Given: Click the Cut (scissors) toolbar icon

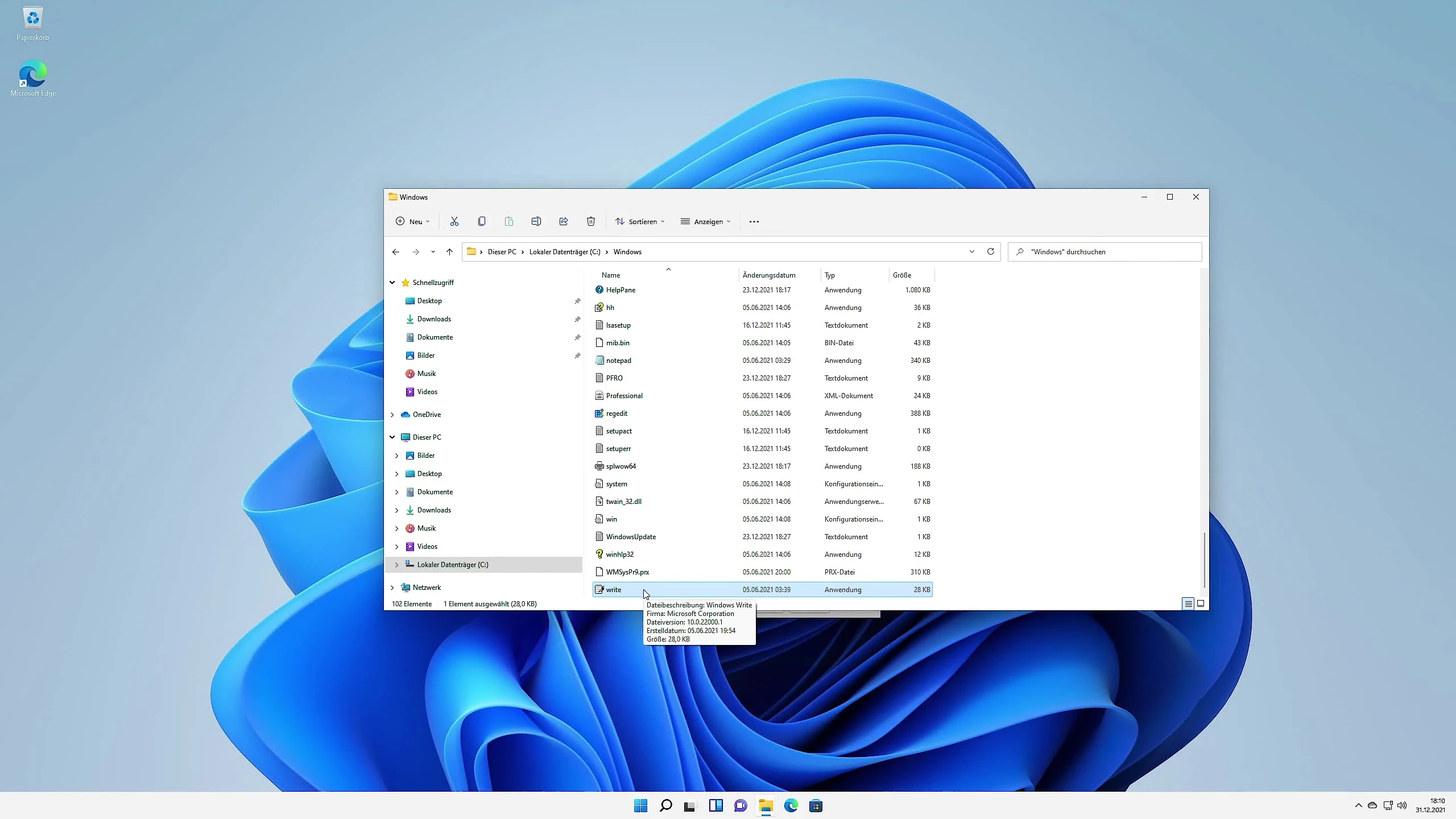Looking at the screenshot, I should (x=454, y=221).
